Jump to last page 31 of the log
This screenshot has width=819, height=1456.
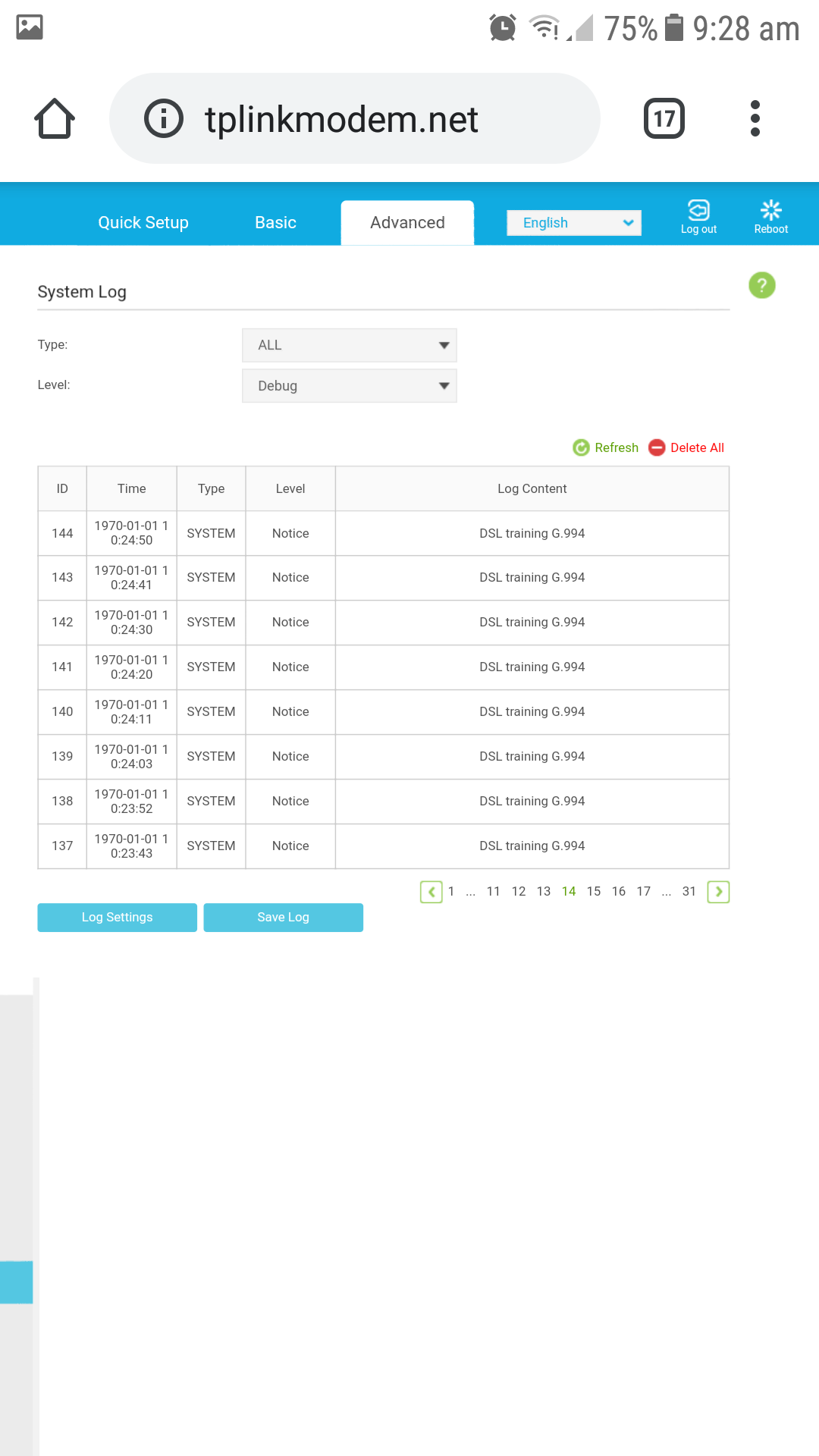(689, 892)
